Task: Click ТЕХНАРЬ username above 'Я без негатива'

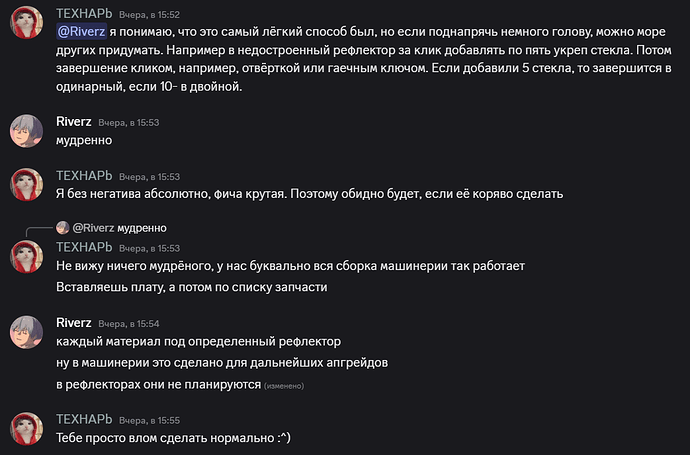Action: 84,176
